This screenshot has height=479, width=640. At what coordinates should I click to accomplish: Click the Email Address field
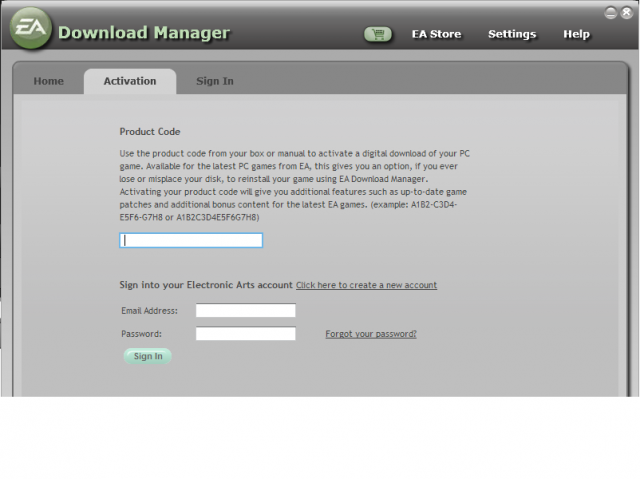pyautogui.click(x=246, y=310)
